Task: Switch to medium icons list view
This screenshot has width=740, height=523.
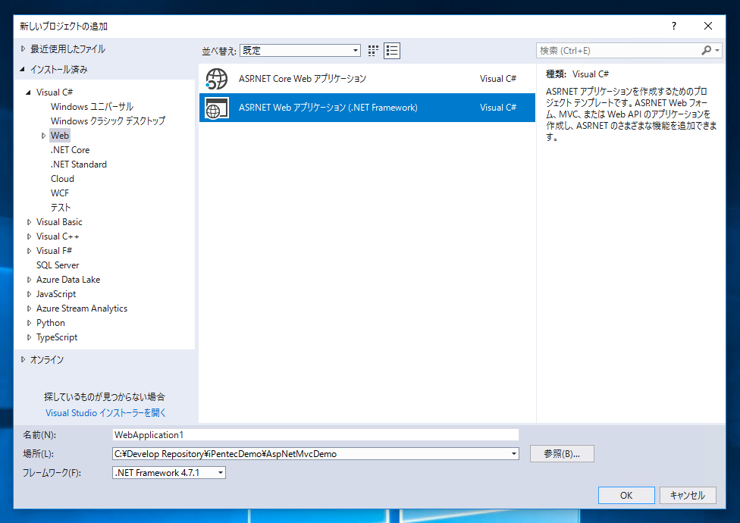Action: click(x=392, y=51)
